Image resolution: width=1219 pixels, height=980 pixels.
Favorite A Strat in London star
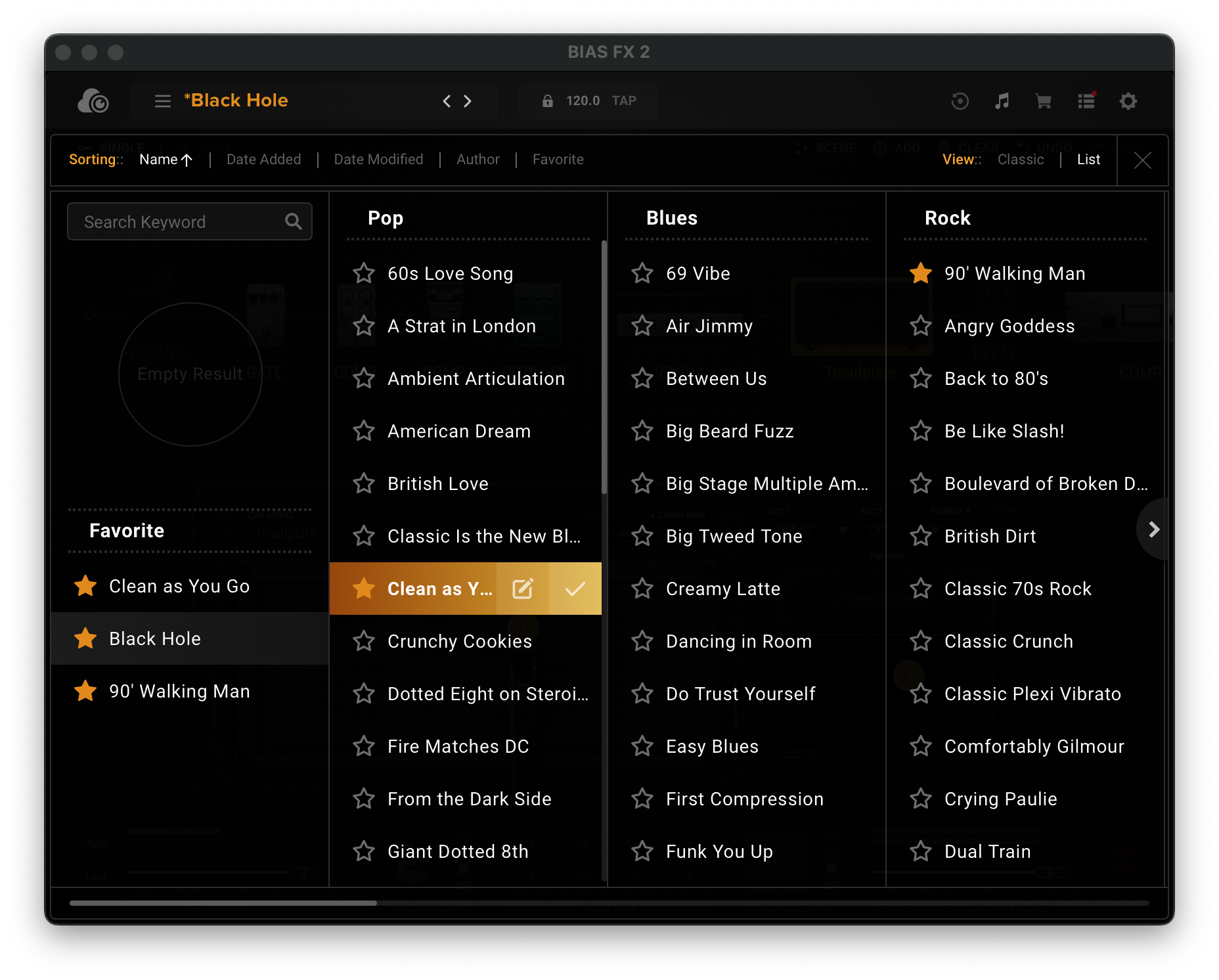pos(364,326)
